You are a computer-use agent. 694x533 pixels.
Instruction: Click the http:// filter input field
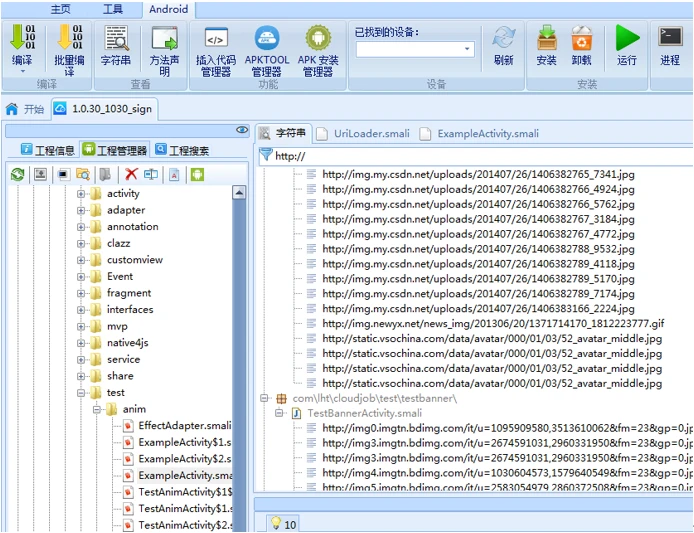click(x=482, y=156)
